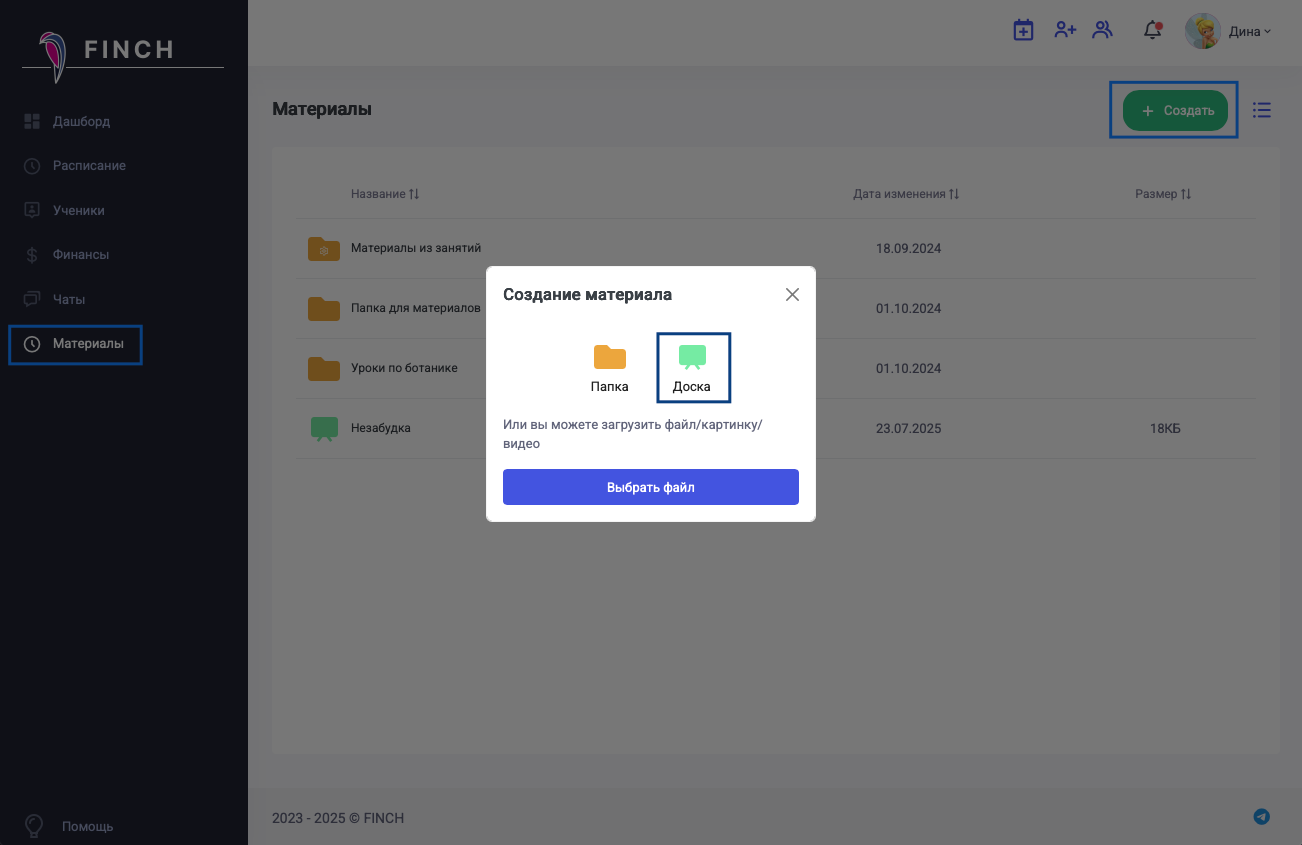Switch to list view icon
1302x845 pixels.
[x=1262, y=110]
